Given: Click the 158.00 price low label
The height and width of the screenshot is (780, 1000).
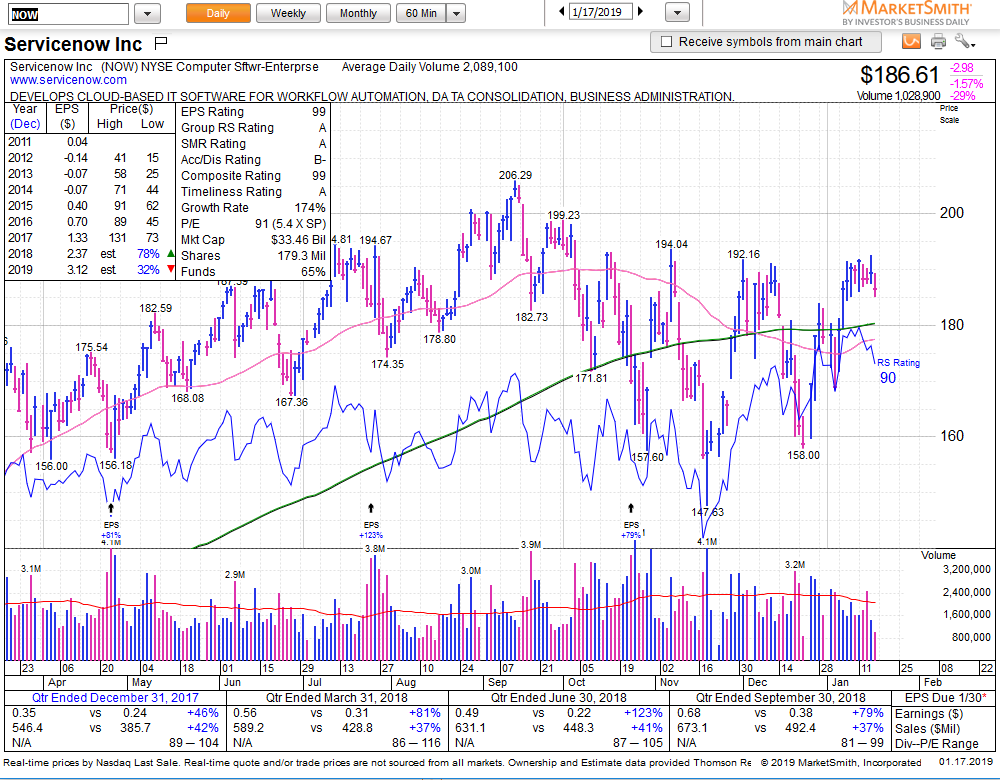Looking at the screenshot, I should coord(804,455).
